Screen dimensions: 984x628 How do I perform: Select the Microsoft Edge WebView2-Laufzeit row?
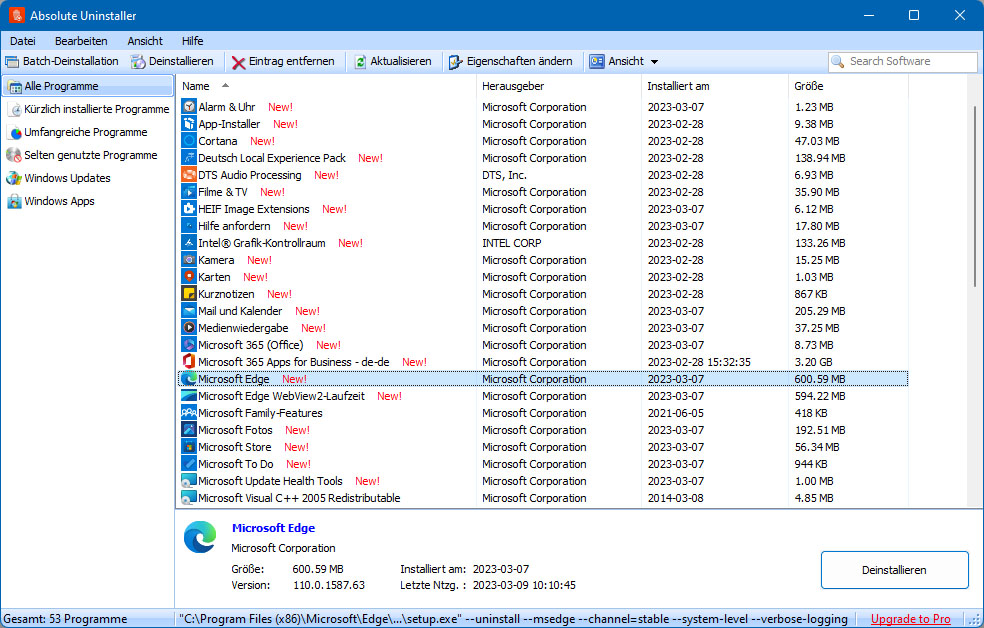tap(543, 396)
